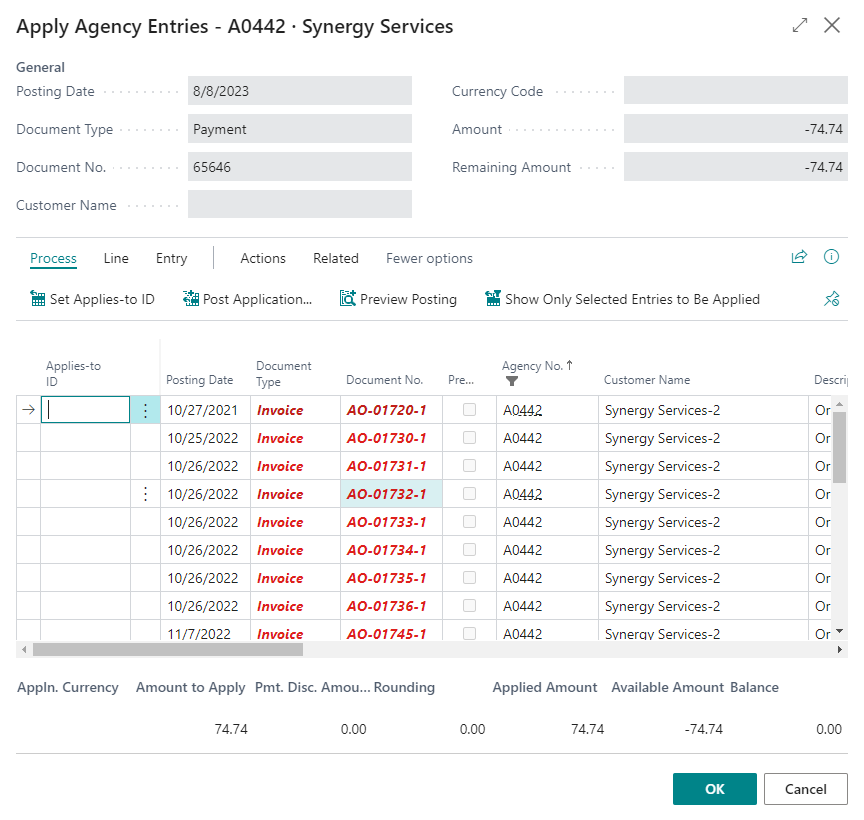Open the Related menu
The width and height of the screenshot is (864, 820).
(335, 258)
